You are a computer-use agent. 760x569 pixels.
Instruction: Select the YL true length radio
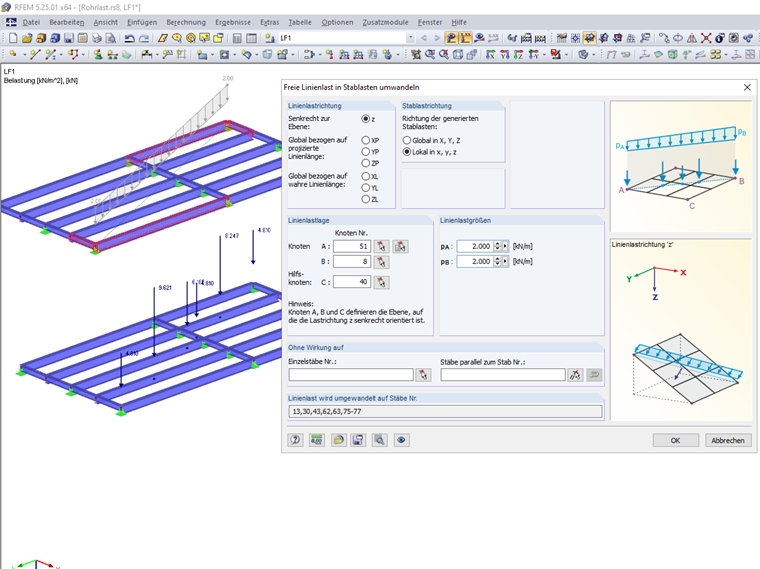(x=365, y=188)
